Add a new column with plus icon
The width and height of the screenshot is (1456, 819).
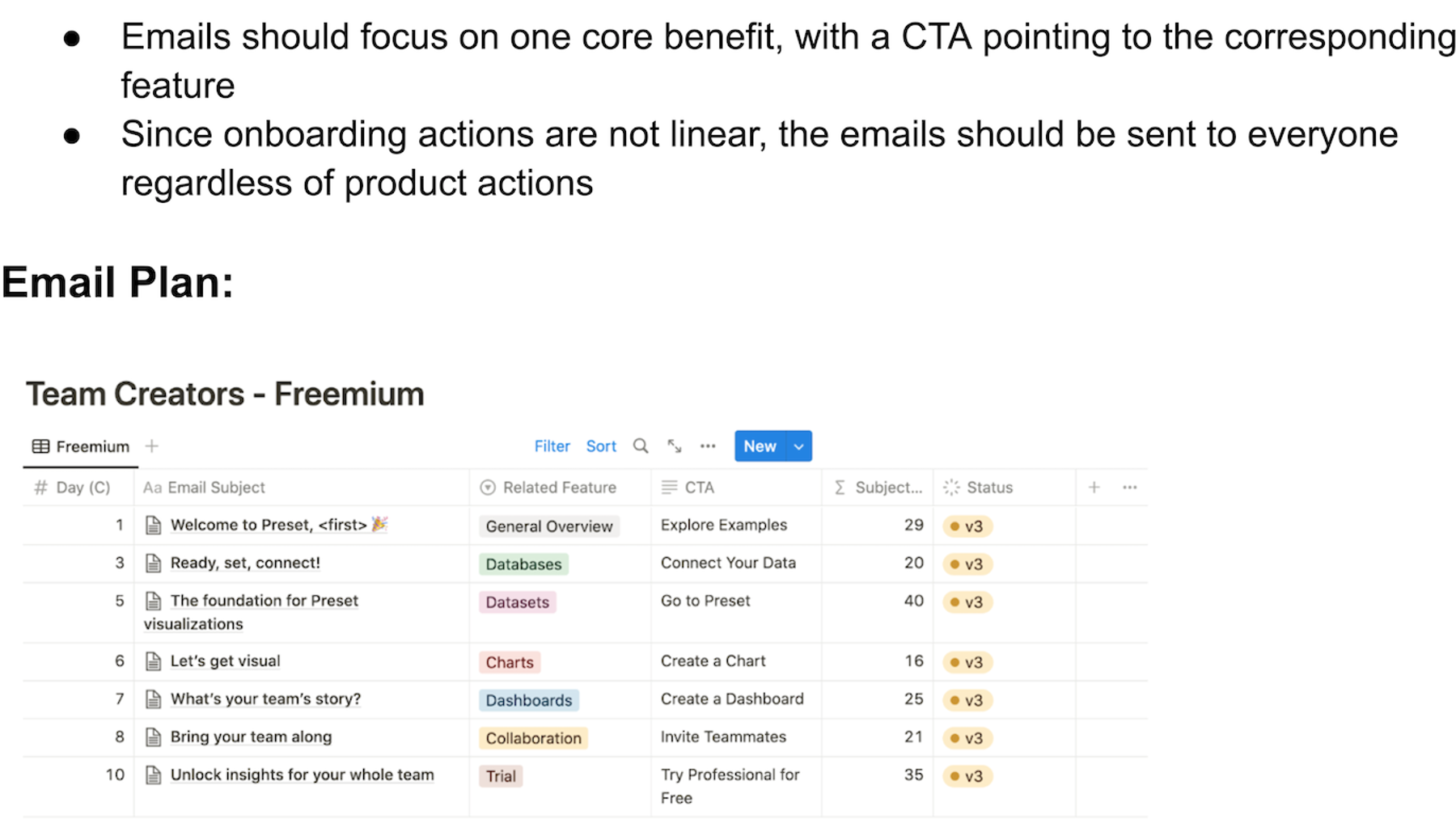point(1094,488)
